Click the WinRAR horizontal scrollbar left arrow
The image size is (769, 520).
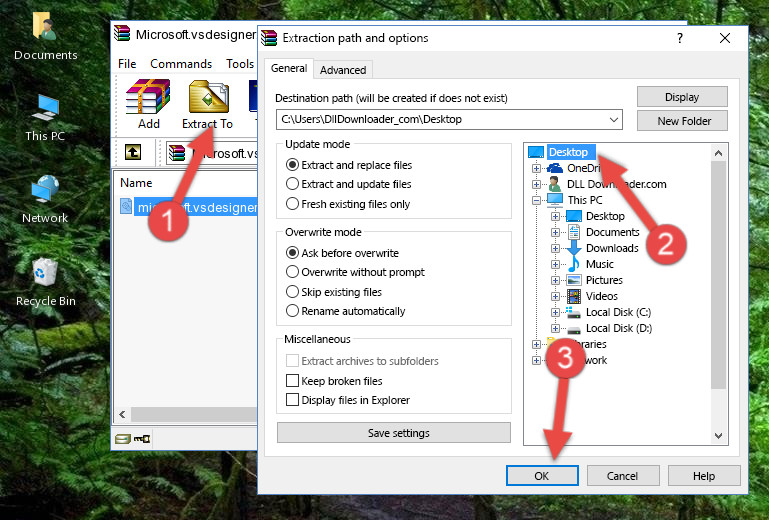coord(122,415)
